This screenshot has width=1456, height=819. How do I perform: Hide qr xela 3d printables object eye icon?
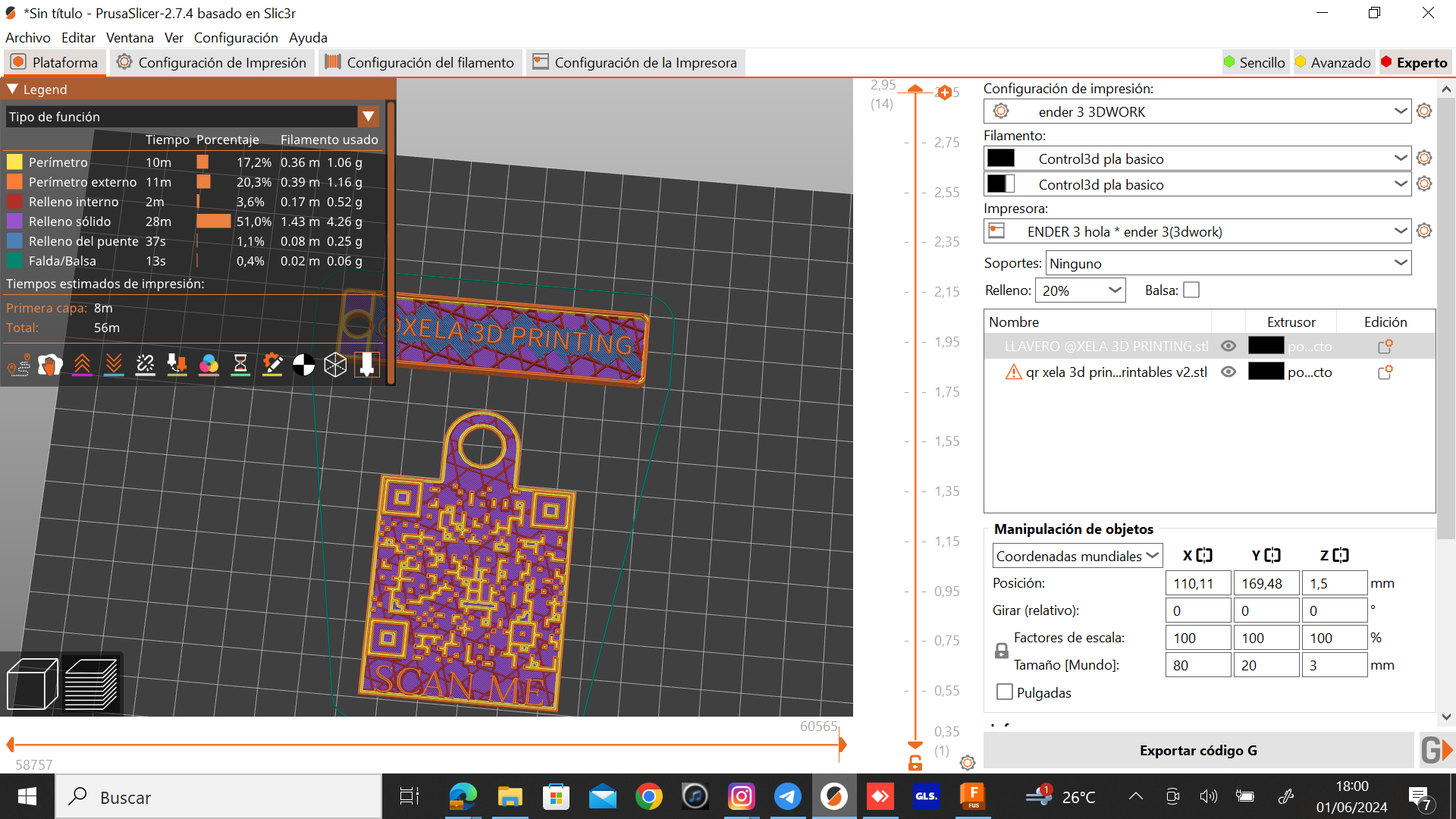point(1228,372)
